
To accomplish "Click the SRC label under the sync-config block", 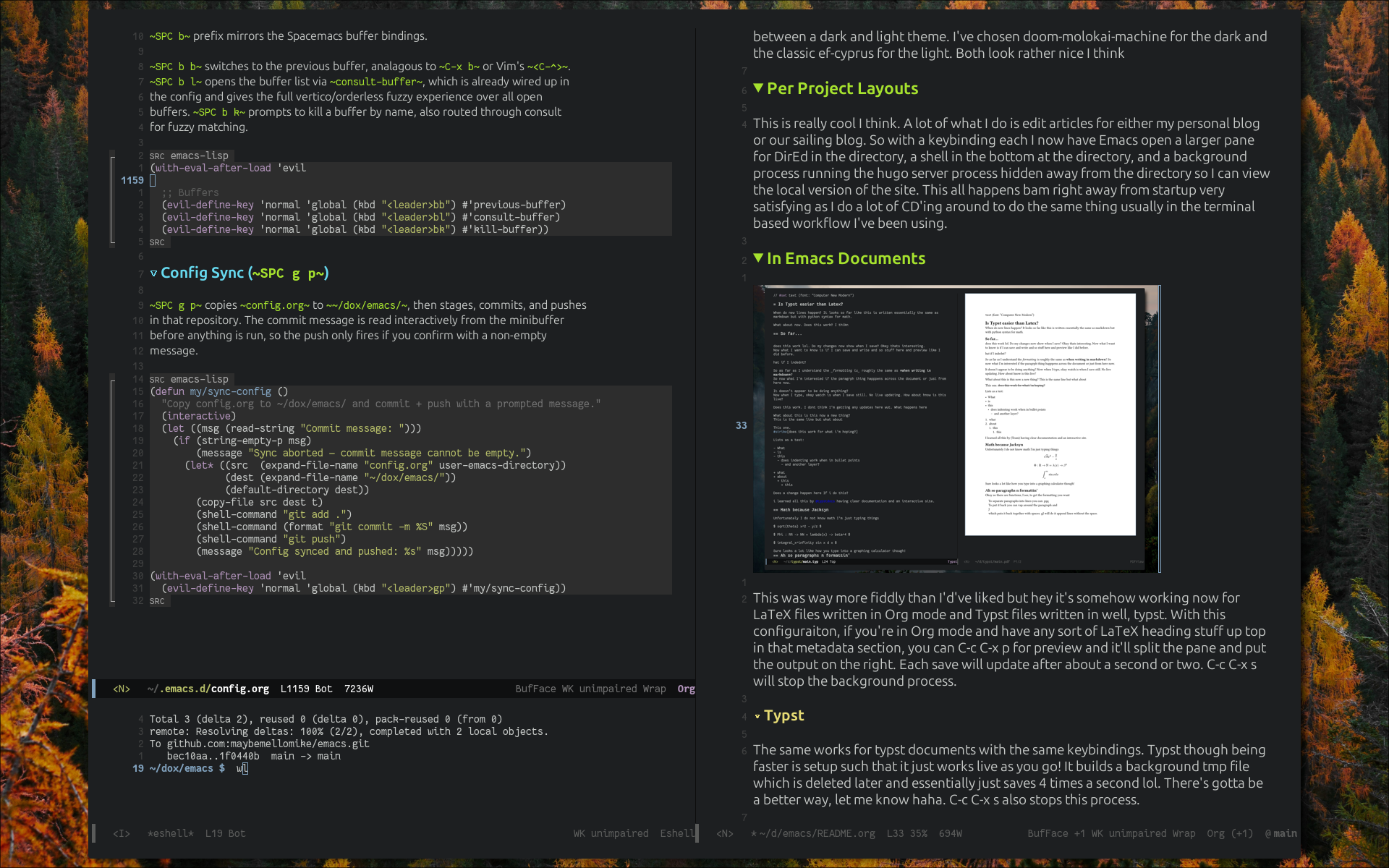I will (x=157, y=601).
